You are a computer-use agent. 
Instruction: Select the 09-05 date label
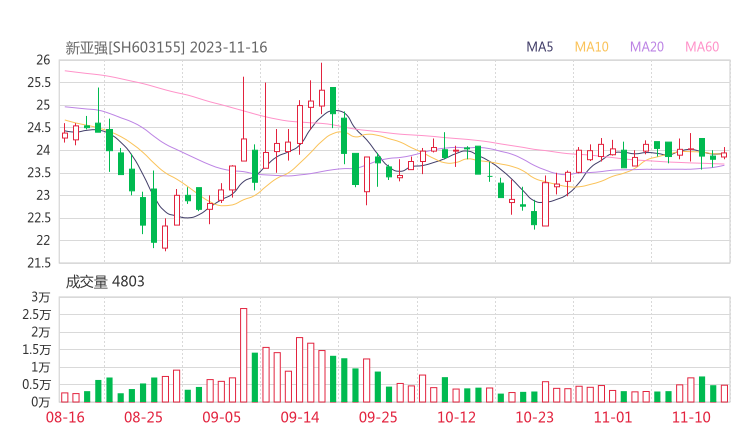coord(222,417)
